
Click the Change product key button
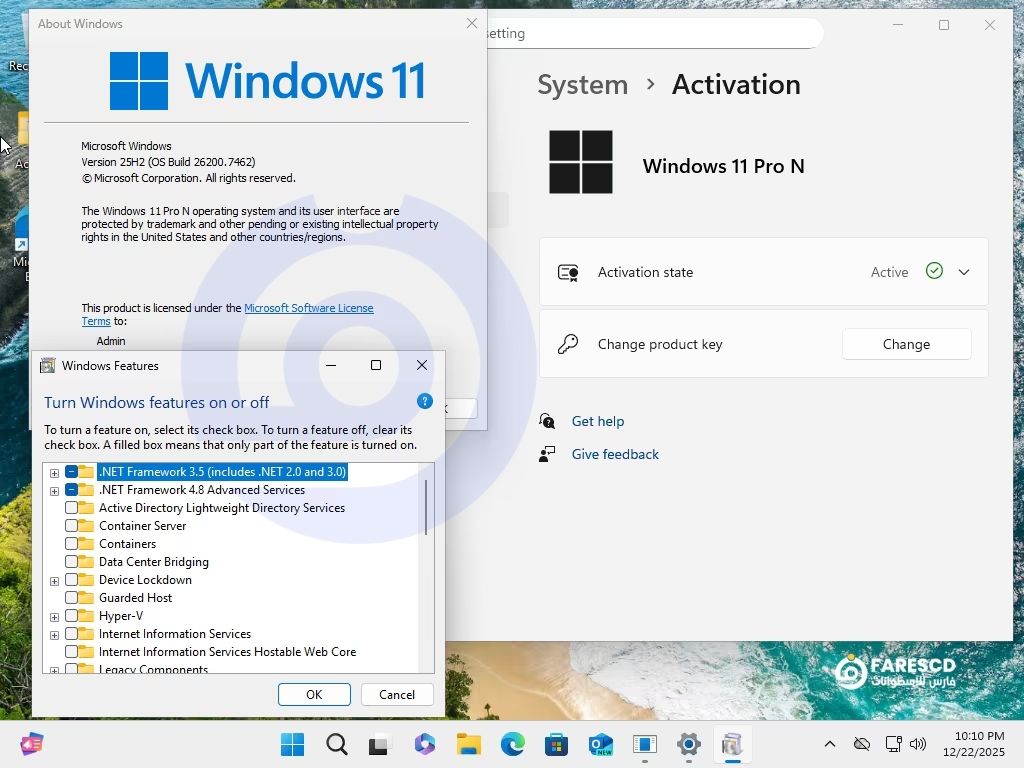(x=906, y=344)
